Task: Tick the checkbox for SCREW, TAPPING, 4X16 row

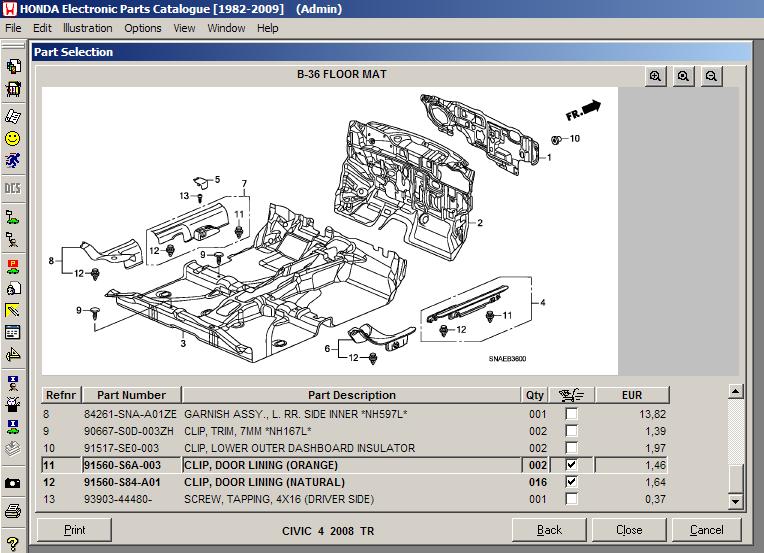Action: pyautogui.click(x=572, y=499)
